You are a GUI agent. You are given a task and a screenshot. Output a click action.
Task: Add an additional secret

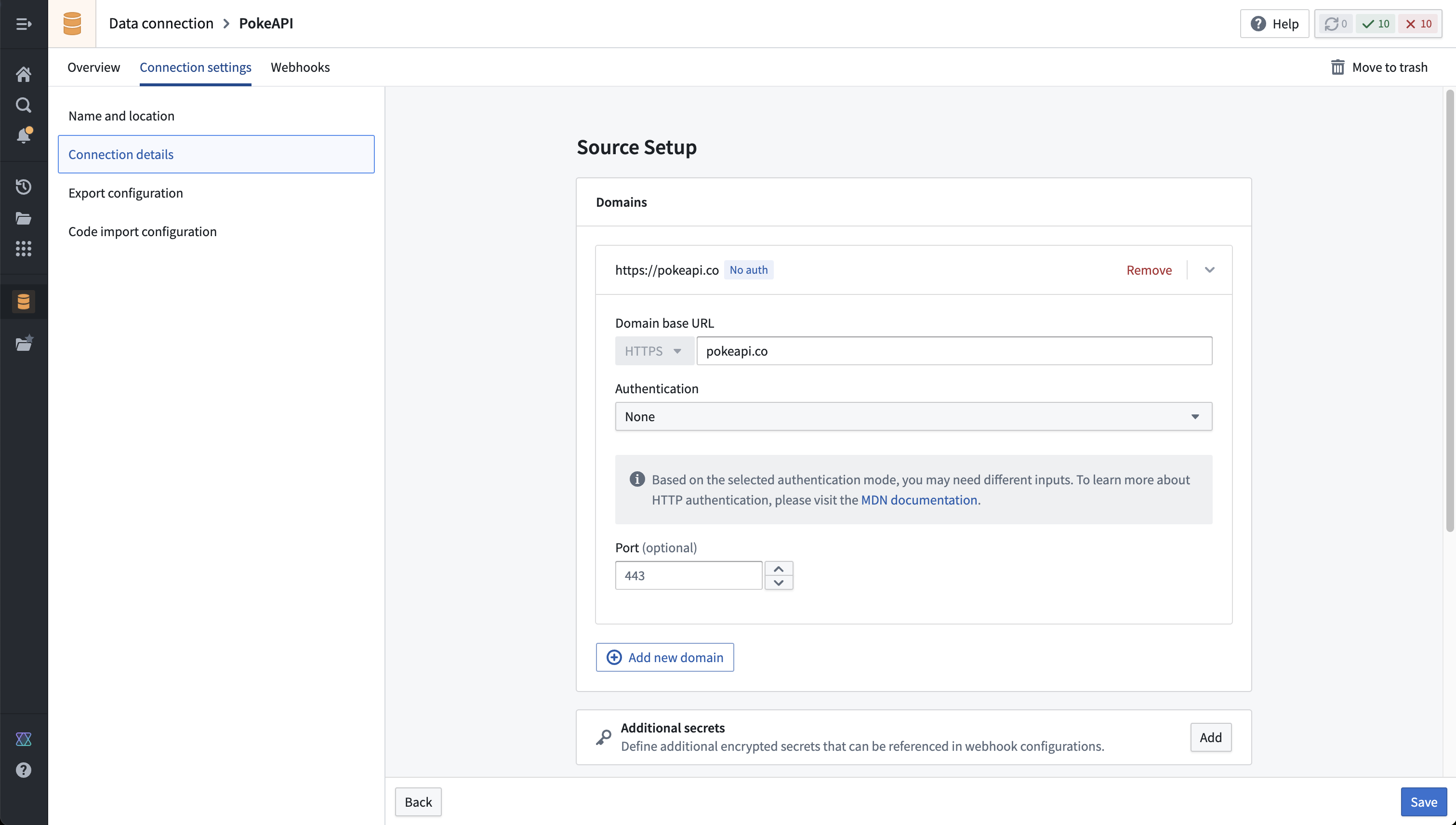tap(1211, 737)
